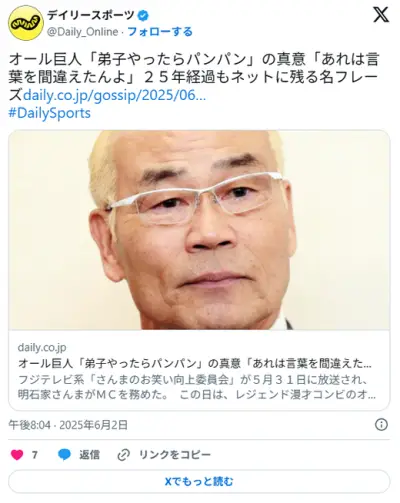The image size is (400, 503).
Task: Click Xでもっと読む button
Action: click(x=199, y=481)
